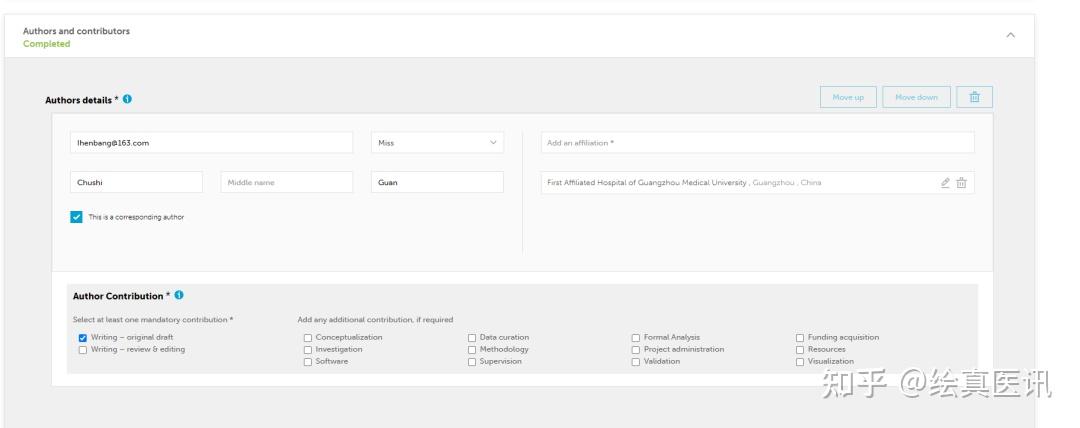
Task: Click the Add an affiliation field
Action: click(757, 143)
